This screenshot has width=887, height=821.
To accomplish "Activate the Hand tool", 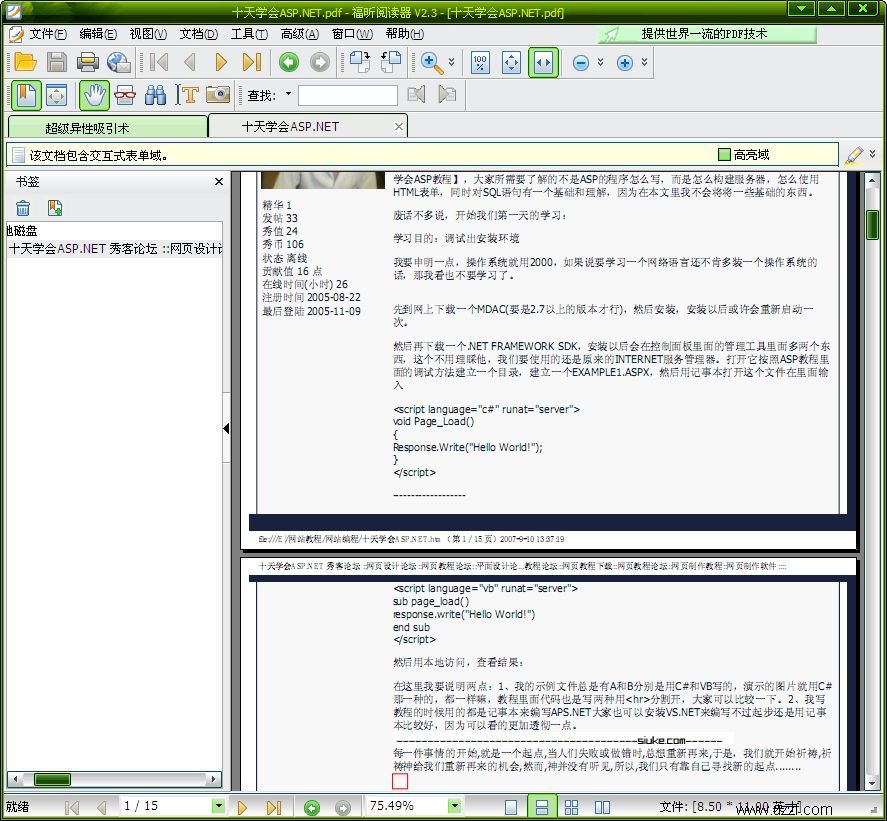I will (94, 95).
